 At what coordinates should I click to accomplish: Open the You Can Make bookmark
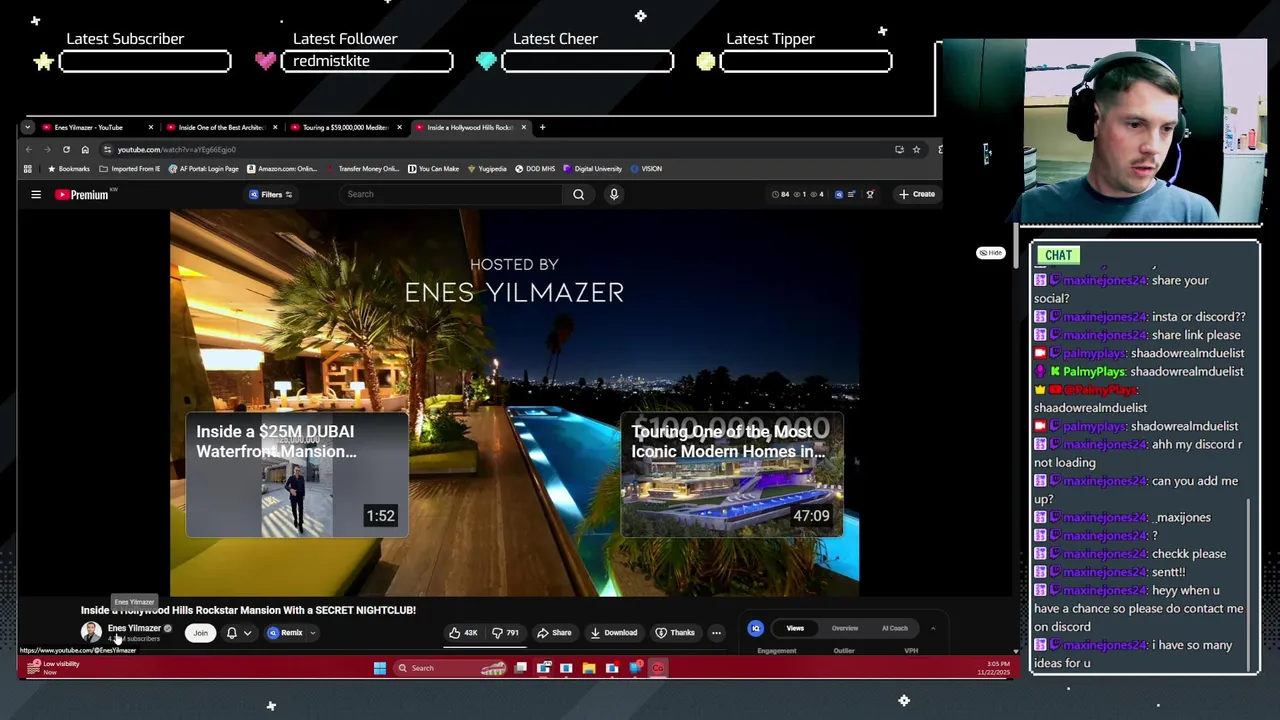click(x=434, y=168)
